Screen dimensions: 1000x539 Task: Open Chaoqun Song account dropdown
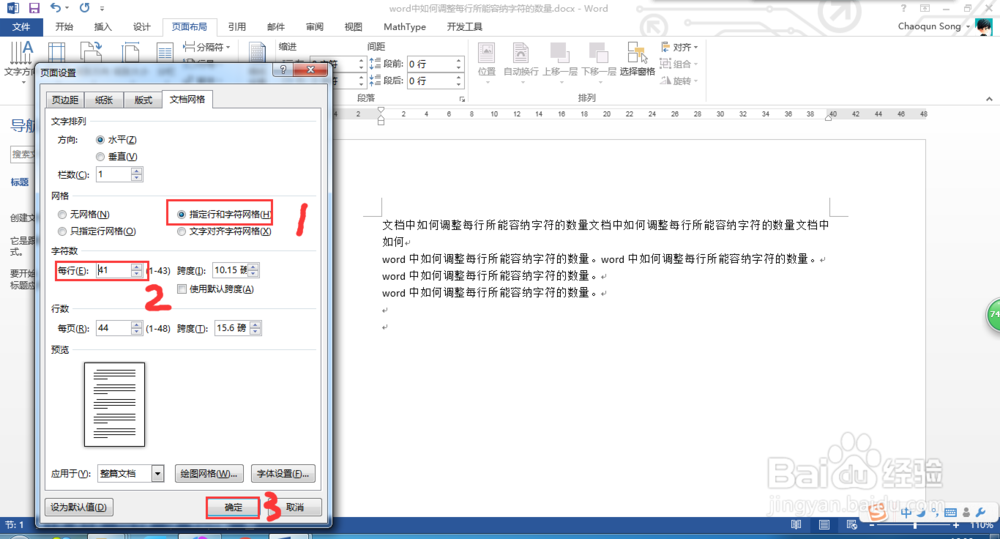[967, 27]
